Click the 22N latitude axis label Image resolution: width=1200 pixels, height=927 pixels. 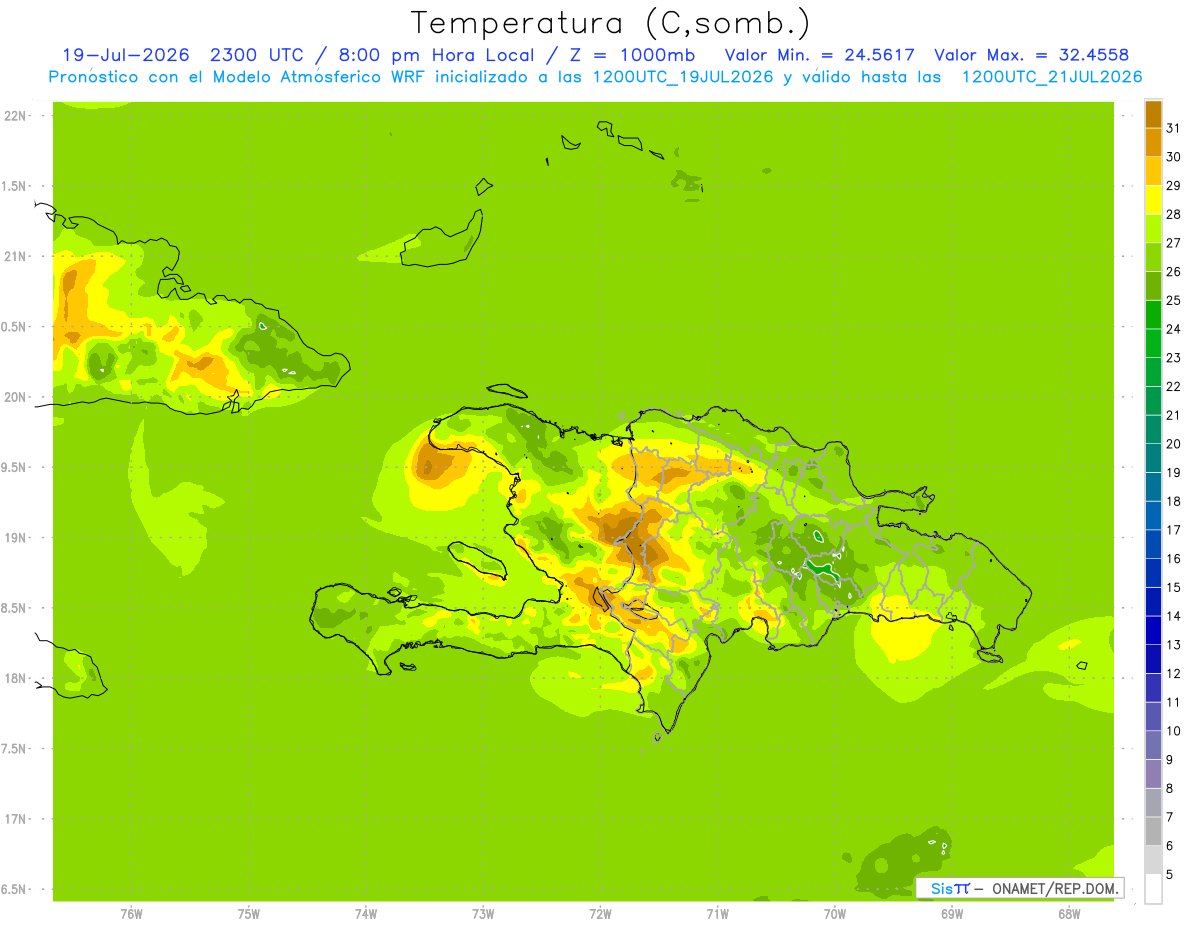(15, 116)
